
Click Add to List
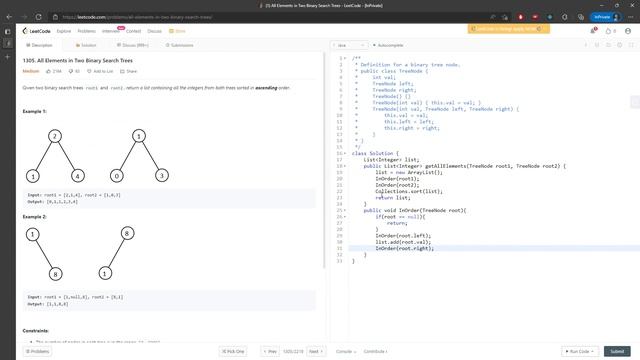[x=100, y=71]
